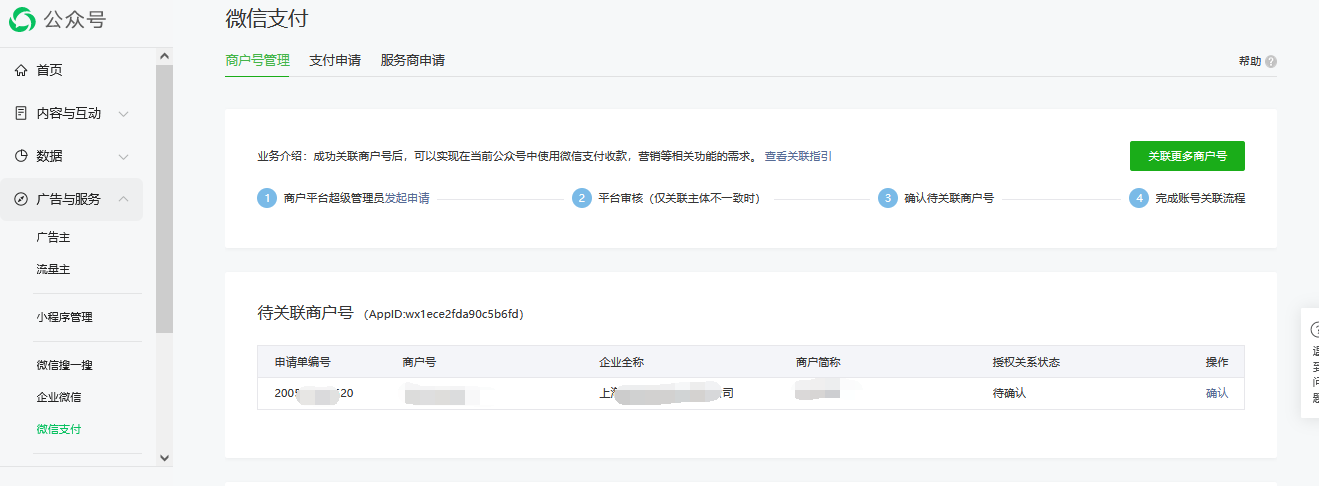Click the 商户简称 column header
Screen dimensions: 1319x486
(x=818, y=362)
